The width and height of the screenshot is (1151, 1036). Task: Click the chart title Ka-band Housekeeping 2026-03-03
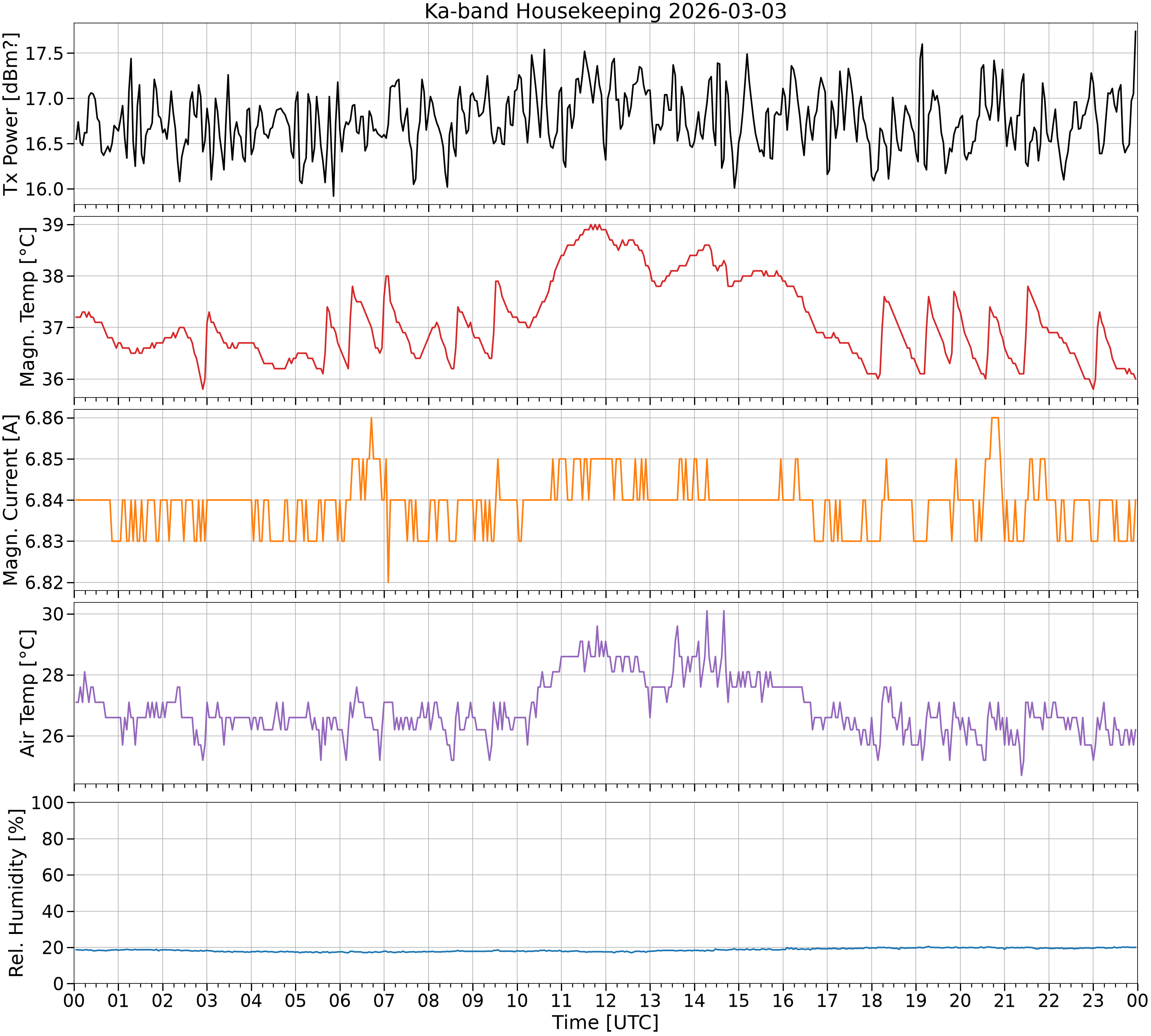click(x=605, y=12)
